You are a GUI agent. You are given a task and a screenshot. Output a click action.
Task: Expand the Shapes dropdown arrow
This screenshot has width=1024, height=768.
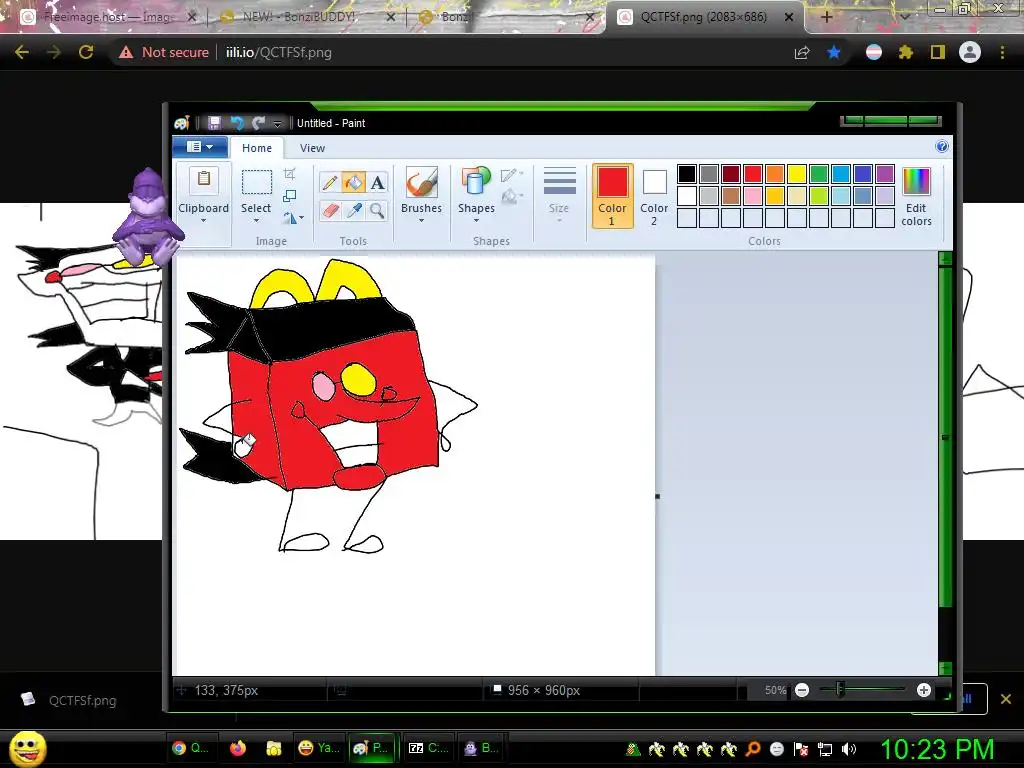pos(476,221)
